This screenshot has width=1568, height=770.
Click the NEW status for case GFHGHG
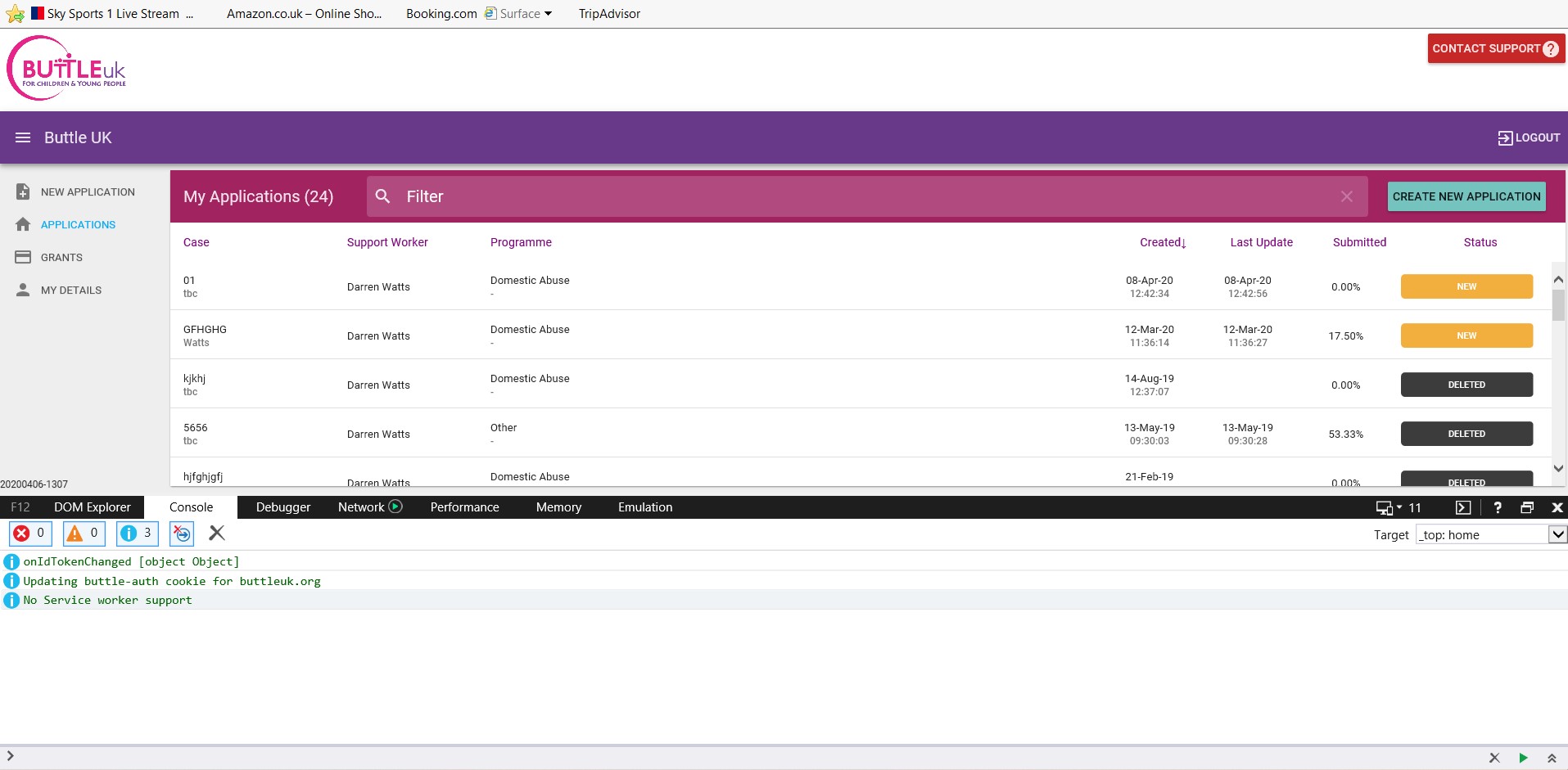coord(1466,335)
